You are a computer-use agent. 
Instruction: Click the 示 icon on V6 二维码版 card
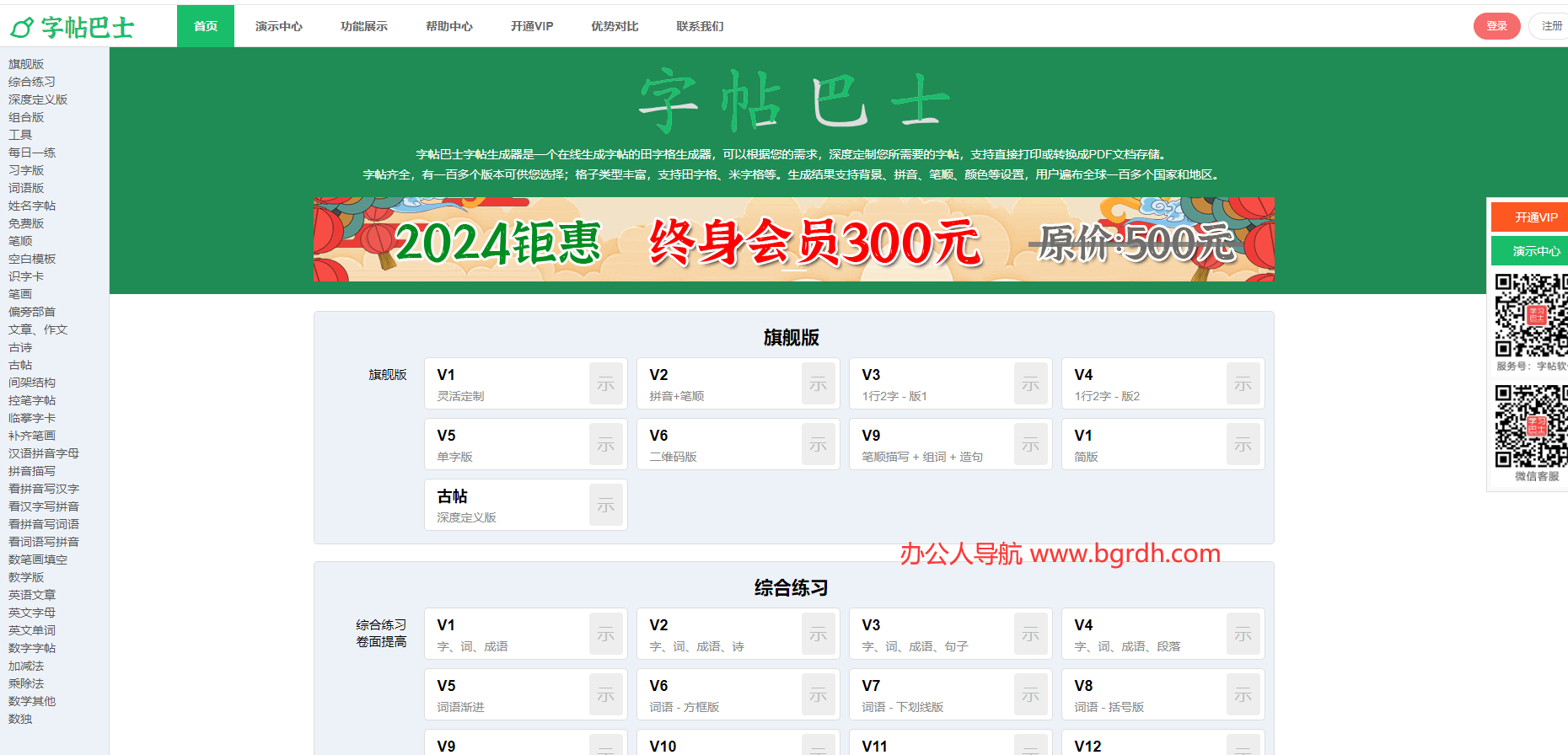818,445
